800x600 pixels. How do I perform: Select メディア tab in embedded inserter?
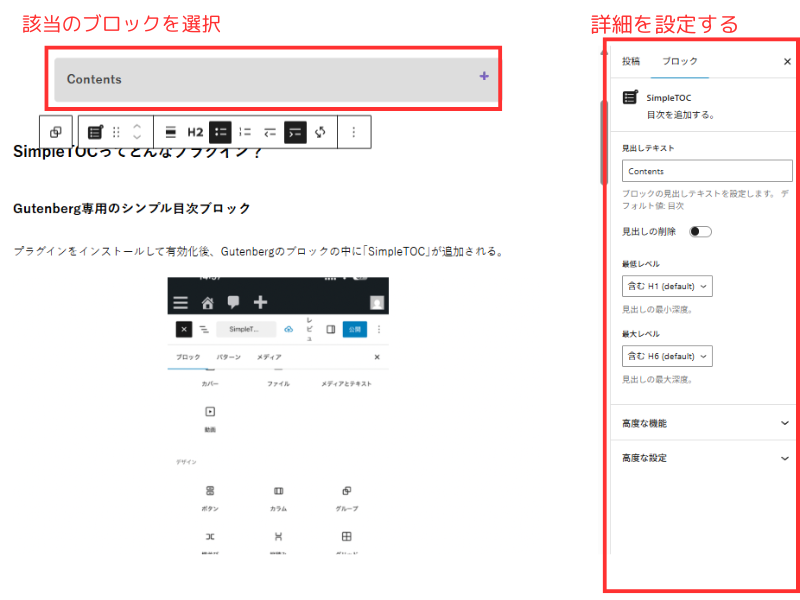269,357
